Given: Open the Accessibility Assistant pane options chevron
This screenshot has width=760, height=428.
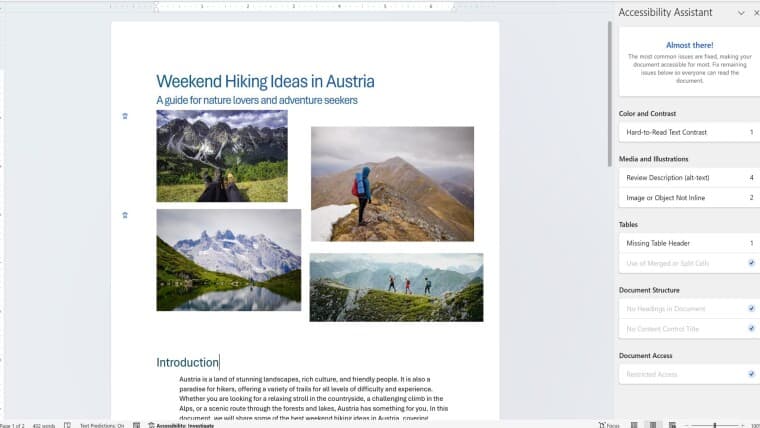Looking at the screenshot, I should (741, 13).
